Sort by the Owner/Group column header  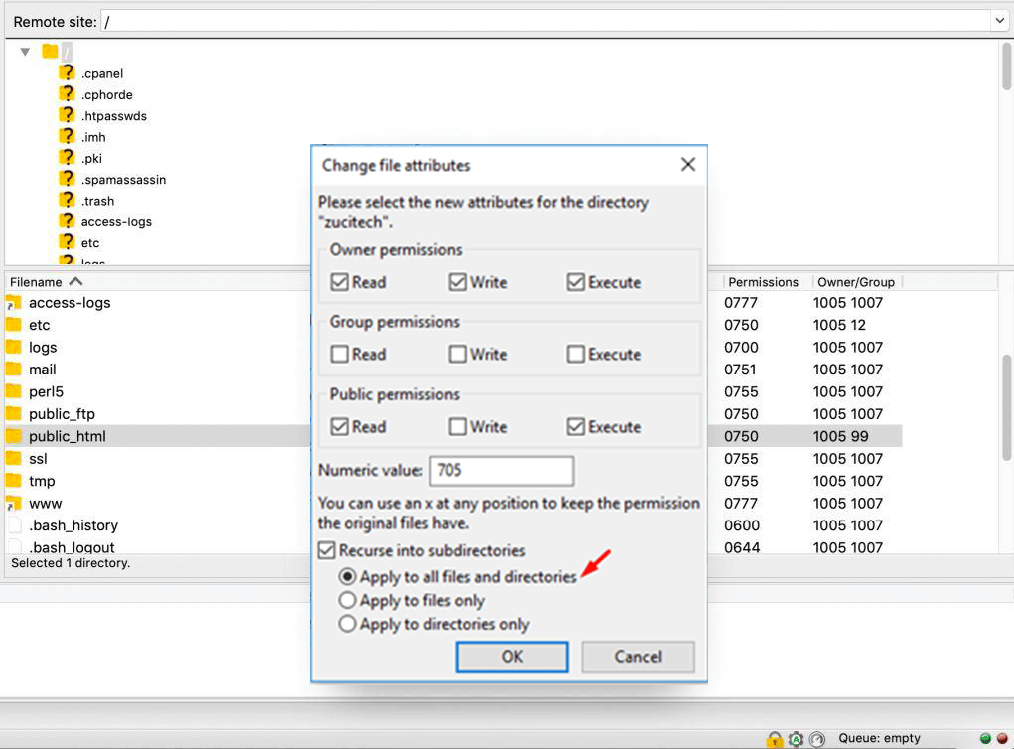(x=856, y=282)
